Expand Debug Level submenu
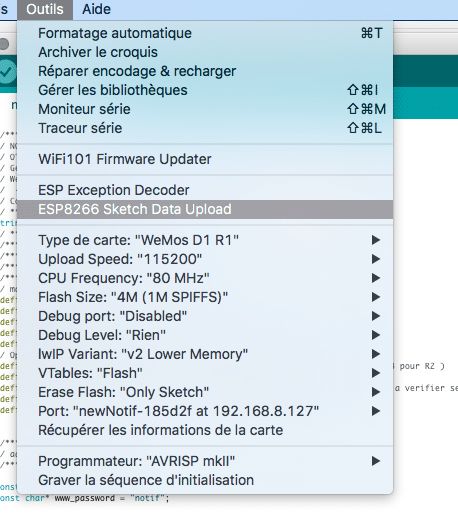This screenshot has width=458, height=513. 205,335
